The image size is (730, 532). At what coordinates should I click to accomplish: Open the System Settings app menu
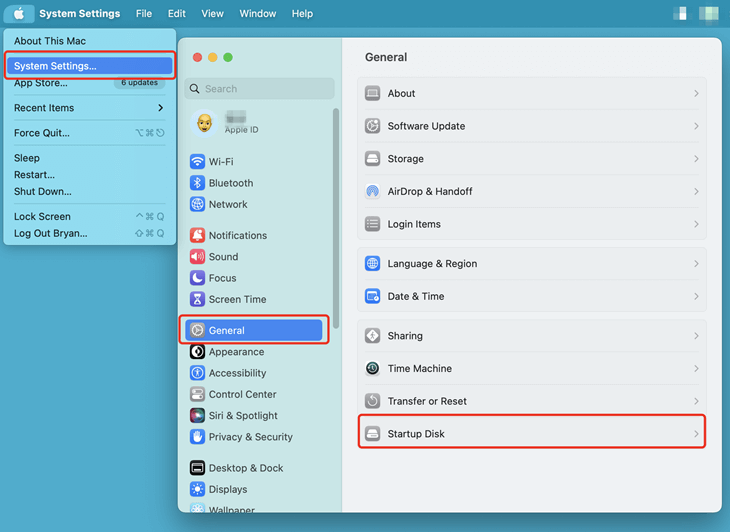pyautogui.click(x=80, y=13)
